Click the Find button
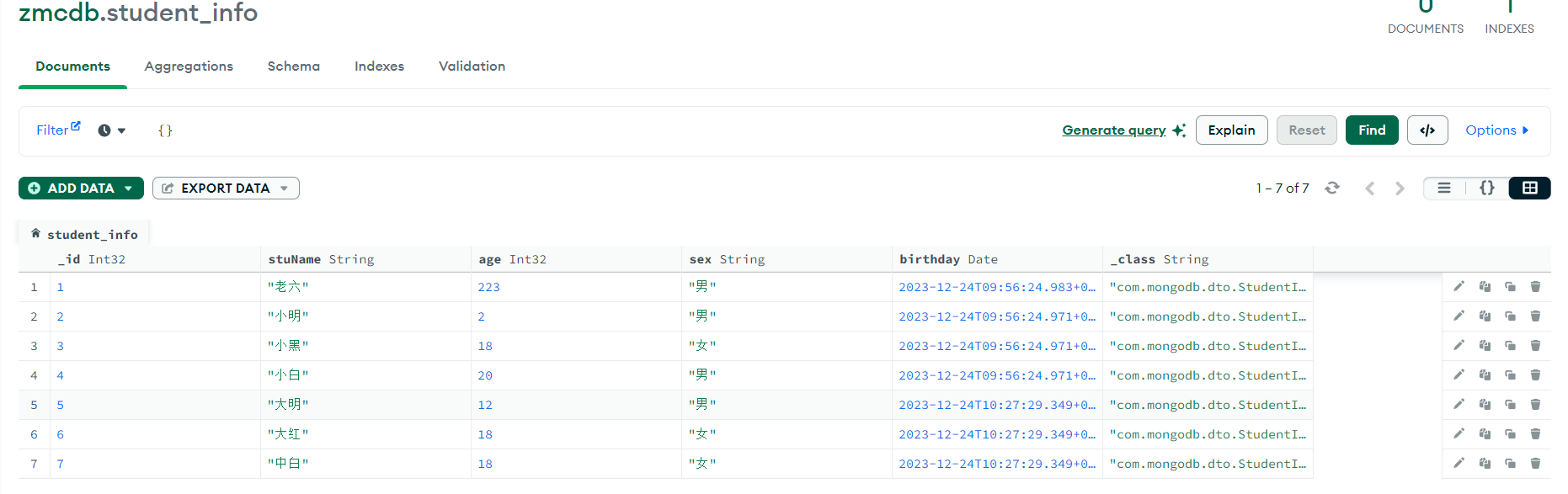1568x494 pixels. point(1372,130)
